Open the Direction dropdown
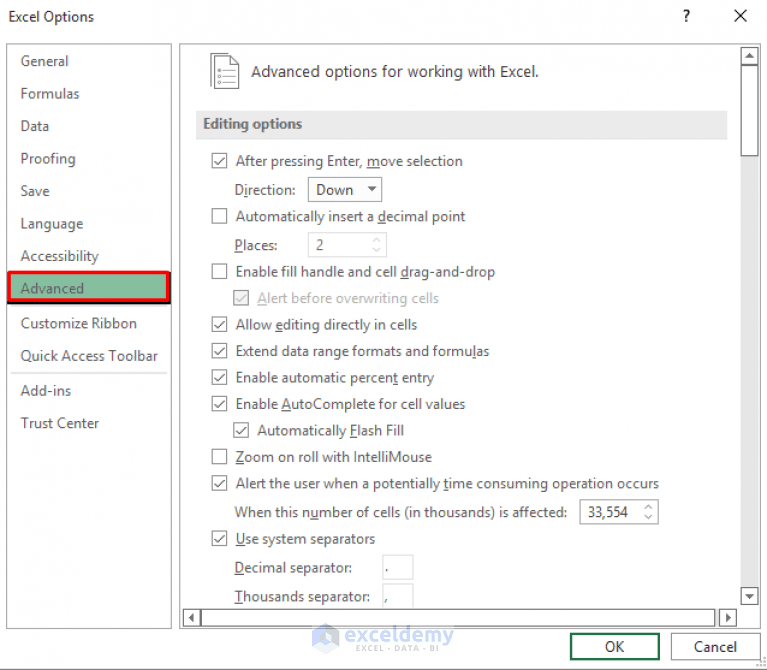 pyautogui.click(x=345, y=190)
